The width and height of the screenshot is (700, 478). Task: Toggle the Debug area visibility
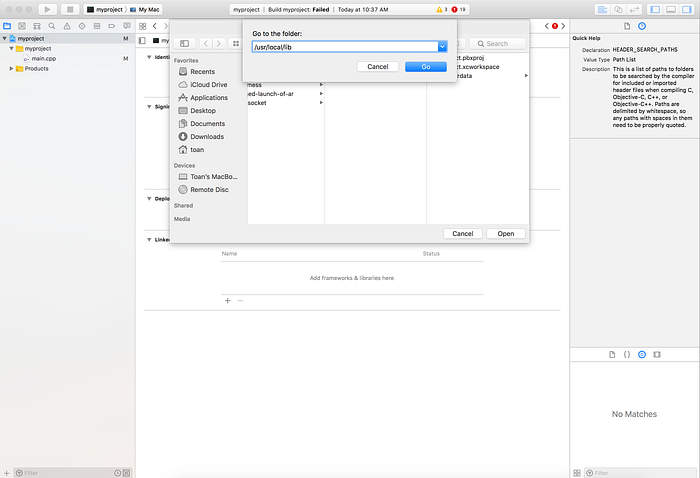point(671,9)
